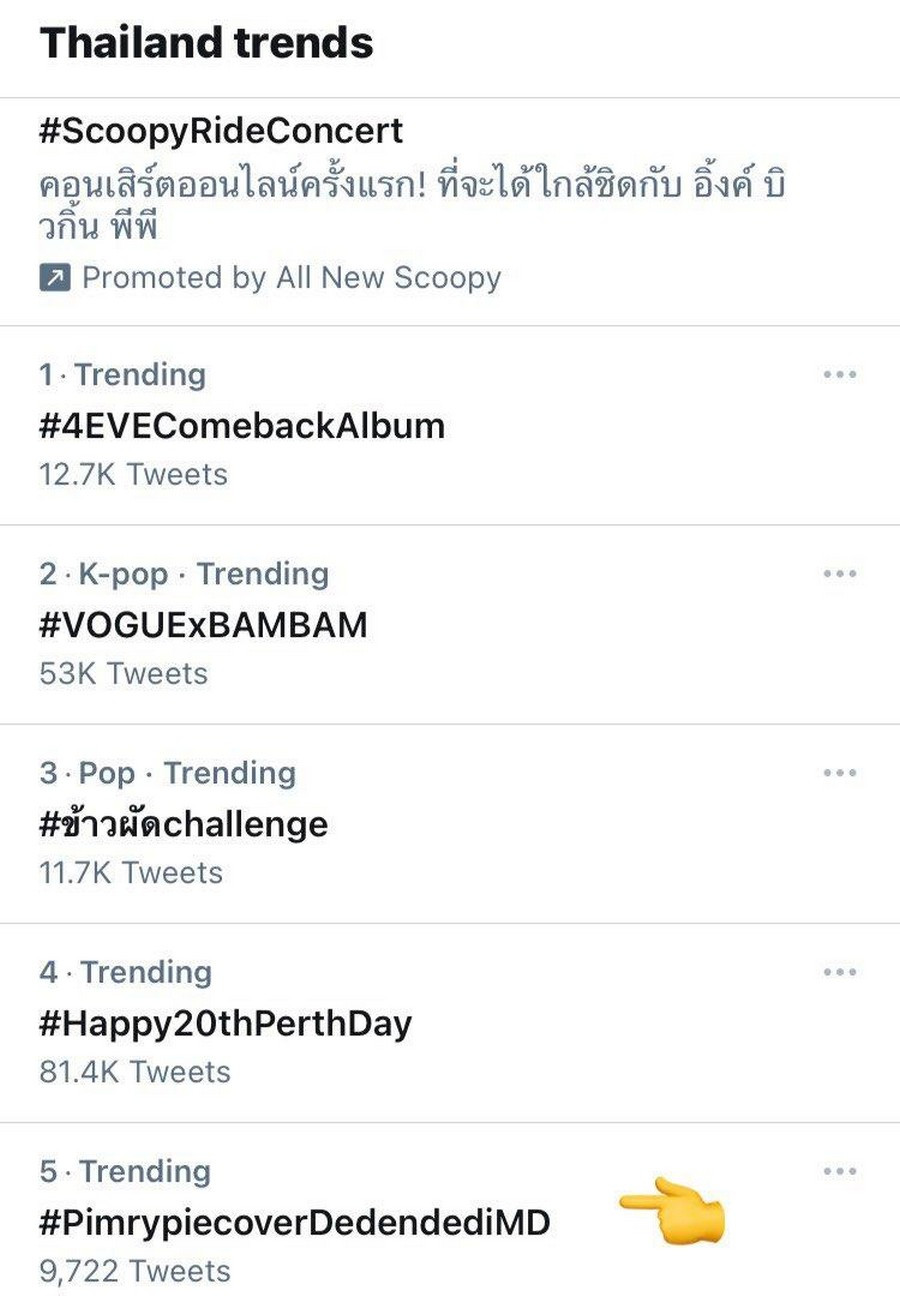Click the "81.4K Tweets" count
The height and width of the screenshot is (1309, 900).
click(135, 1071)
